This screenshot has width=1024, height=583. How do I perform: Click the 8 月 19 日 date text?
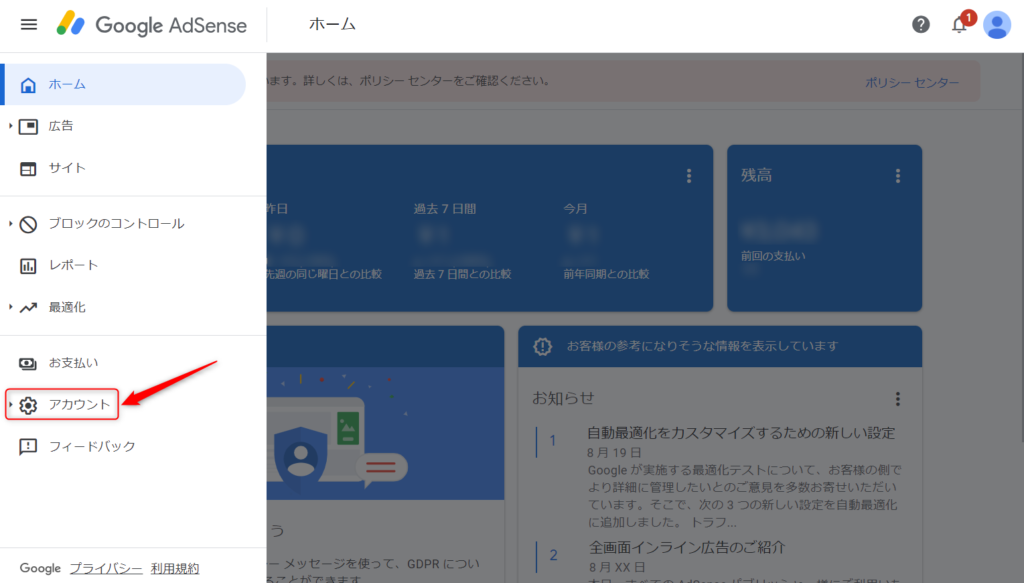coord(614,452)
